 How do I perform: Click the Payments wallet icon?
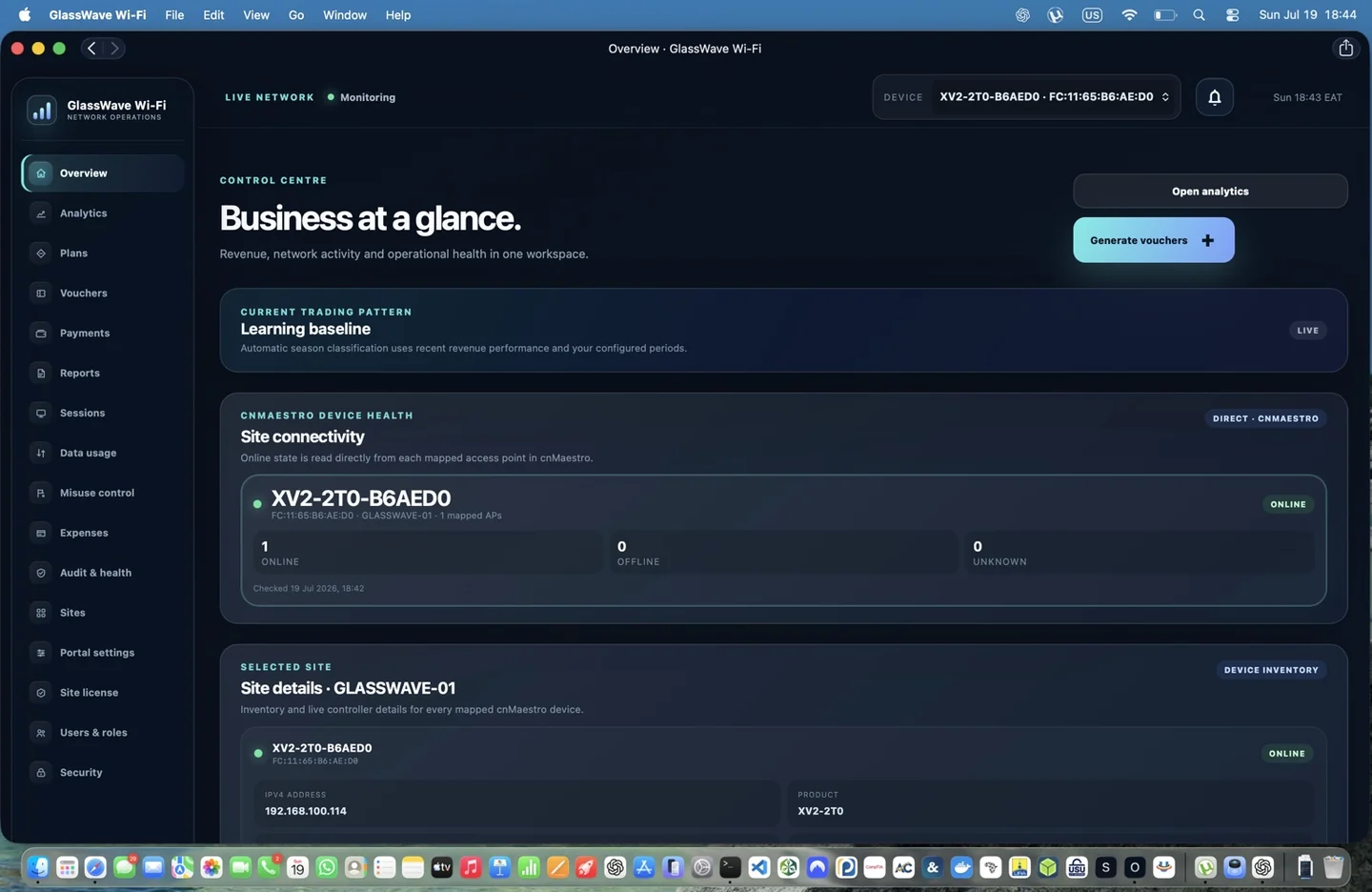[41, 334]
